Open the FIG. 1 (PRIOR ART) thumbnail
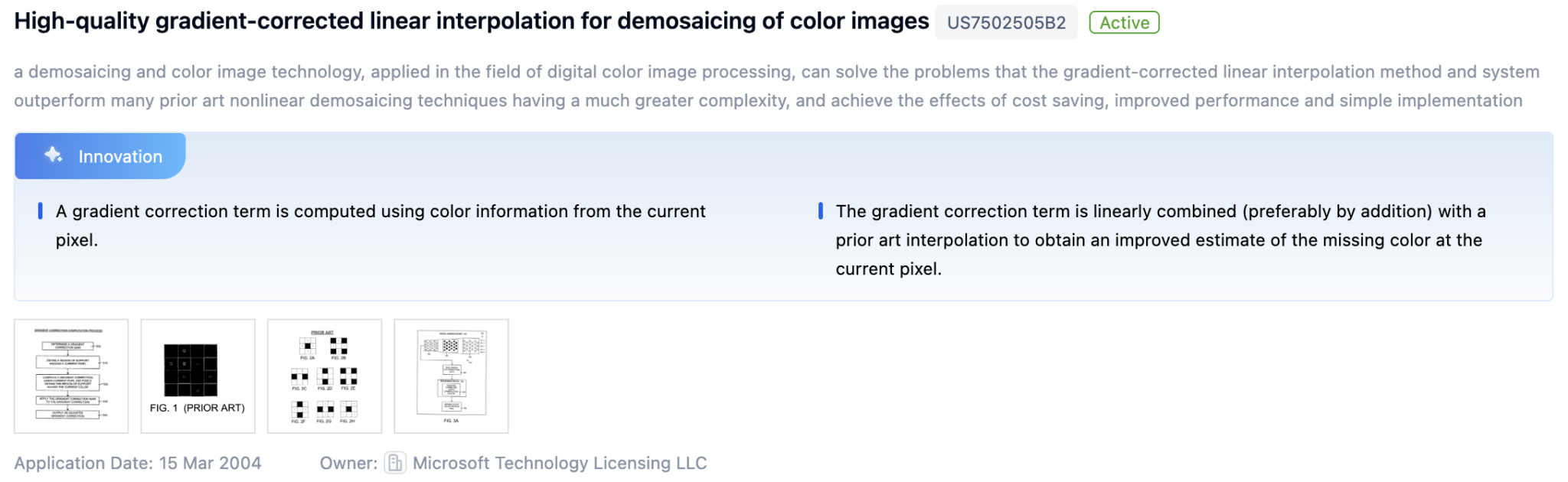The height and width of the screenshot is (482, 1568). (x=198, y=376)
